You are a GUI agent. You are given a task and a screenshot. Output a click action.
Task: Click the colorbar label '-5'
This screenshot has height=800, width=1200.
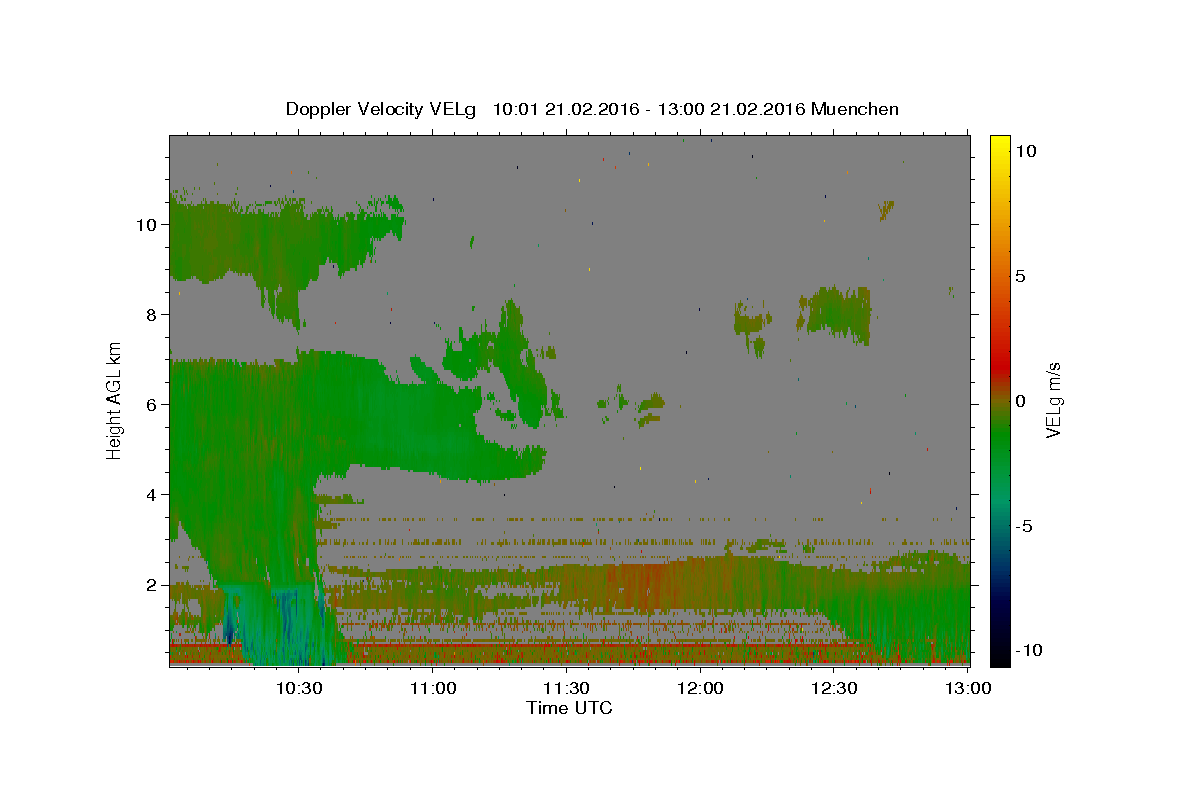tap(1025, 526)
